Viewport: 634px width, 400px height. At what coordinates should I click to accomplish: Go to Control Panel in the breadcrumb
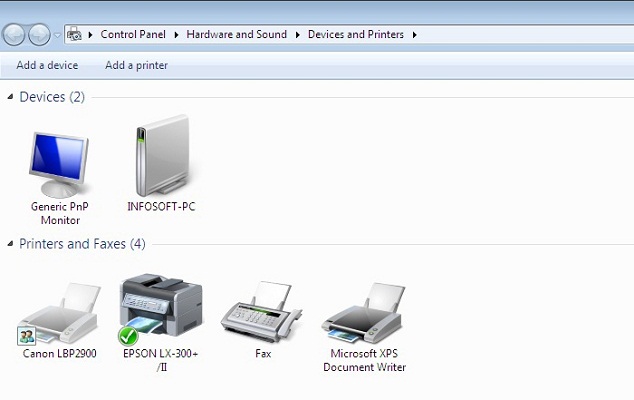pyautogui.click(x=133, y=34)
